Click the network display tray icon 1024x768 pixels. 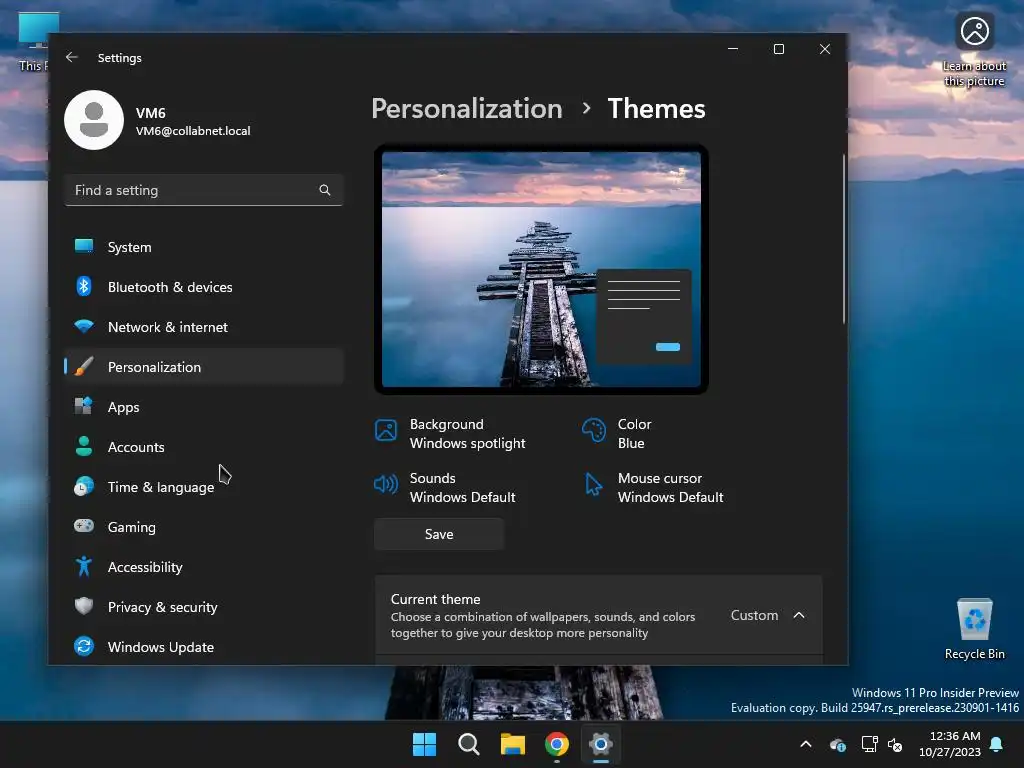(869, 744)
